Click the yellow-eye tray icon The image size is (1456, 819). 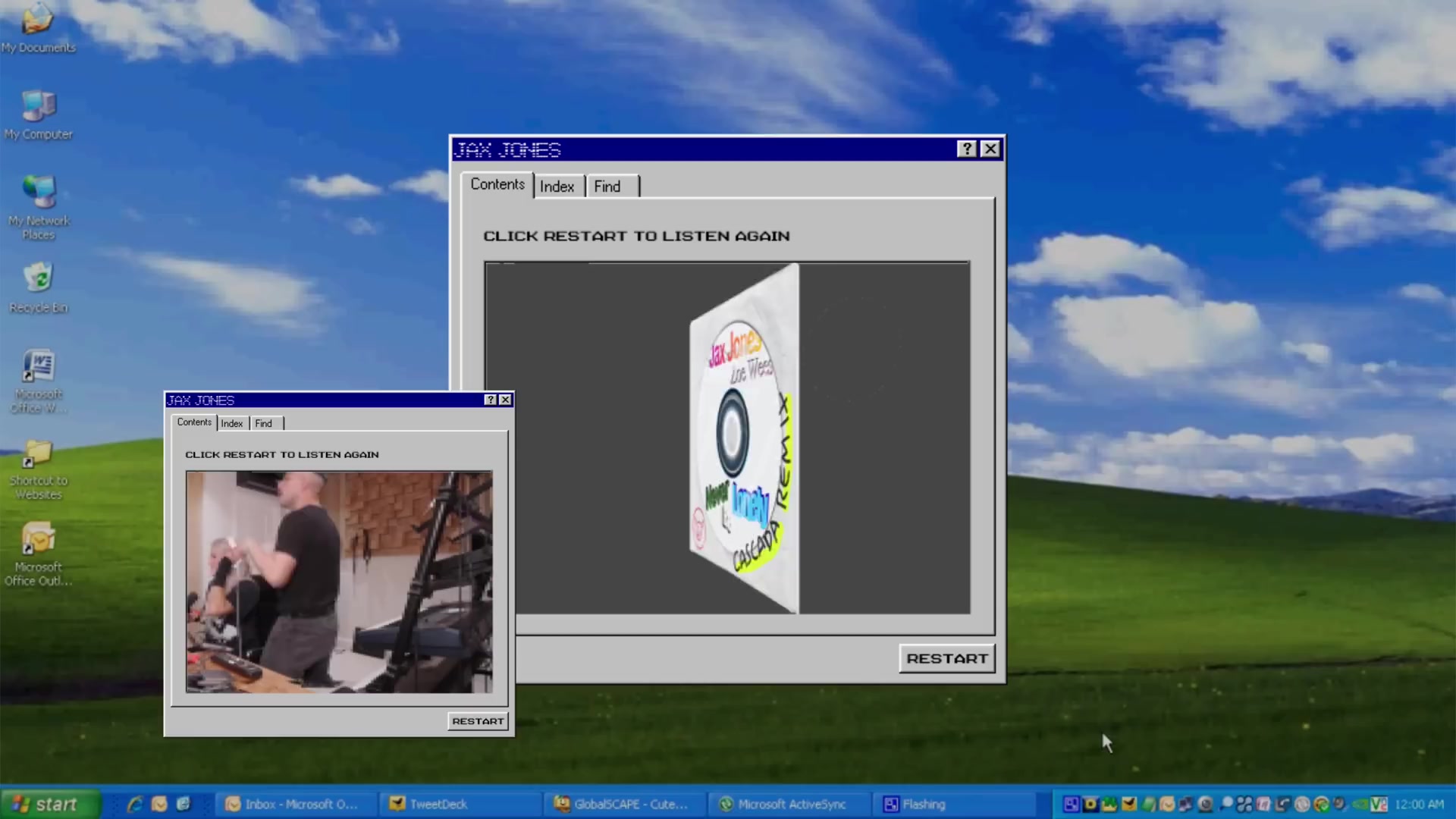[1090, 804]
